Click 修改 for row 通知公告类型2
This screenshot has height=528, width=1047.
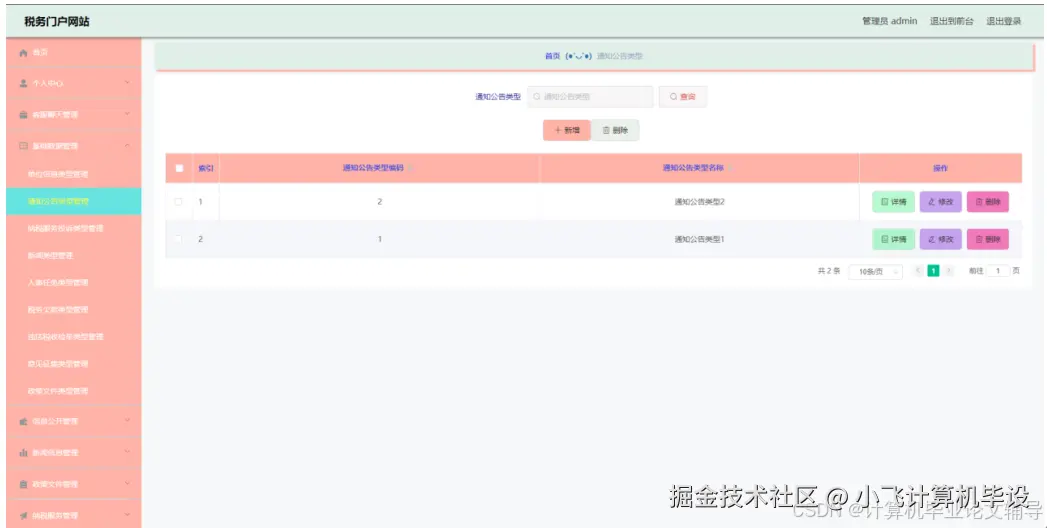pyautogui.click(x=940, y=202)
